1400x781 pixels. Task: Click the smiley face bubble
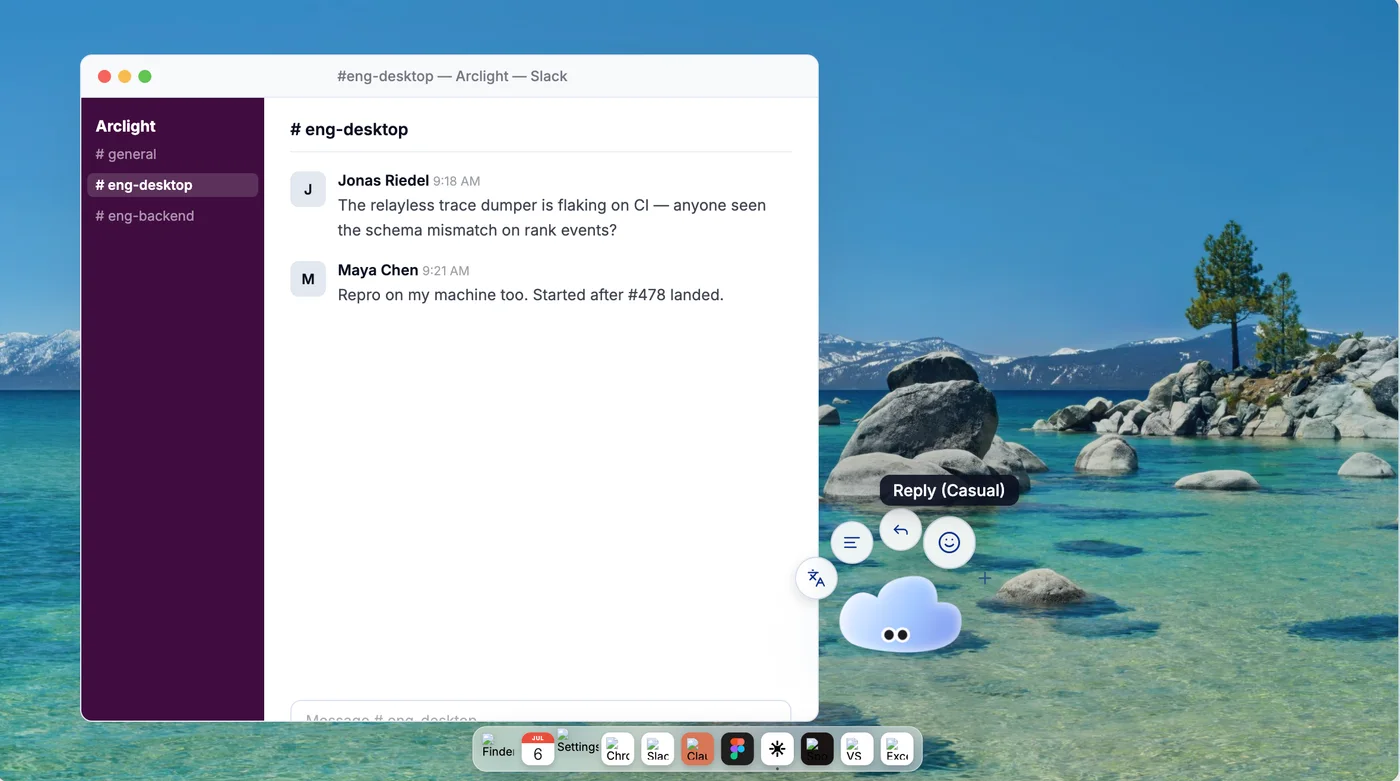tap(949, 543)
